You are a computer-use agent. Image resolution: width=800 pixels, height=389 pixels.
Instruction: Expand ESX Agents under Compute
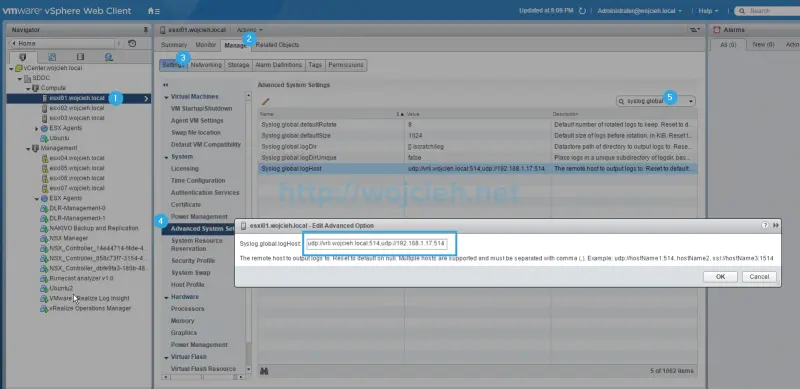pyautogui.click(x=37, y=128)
